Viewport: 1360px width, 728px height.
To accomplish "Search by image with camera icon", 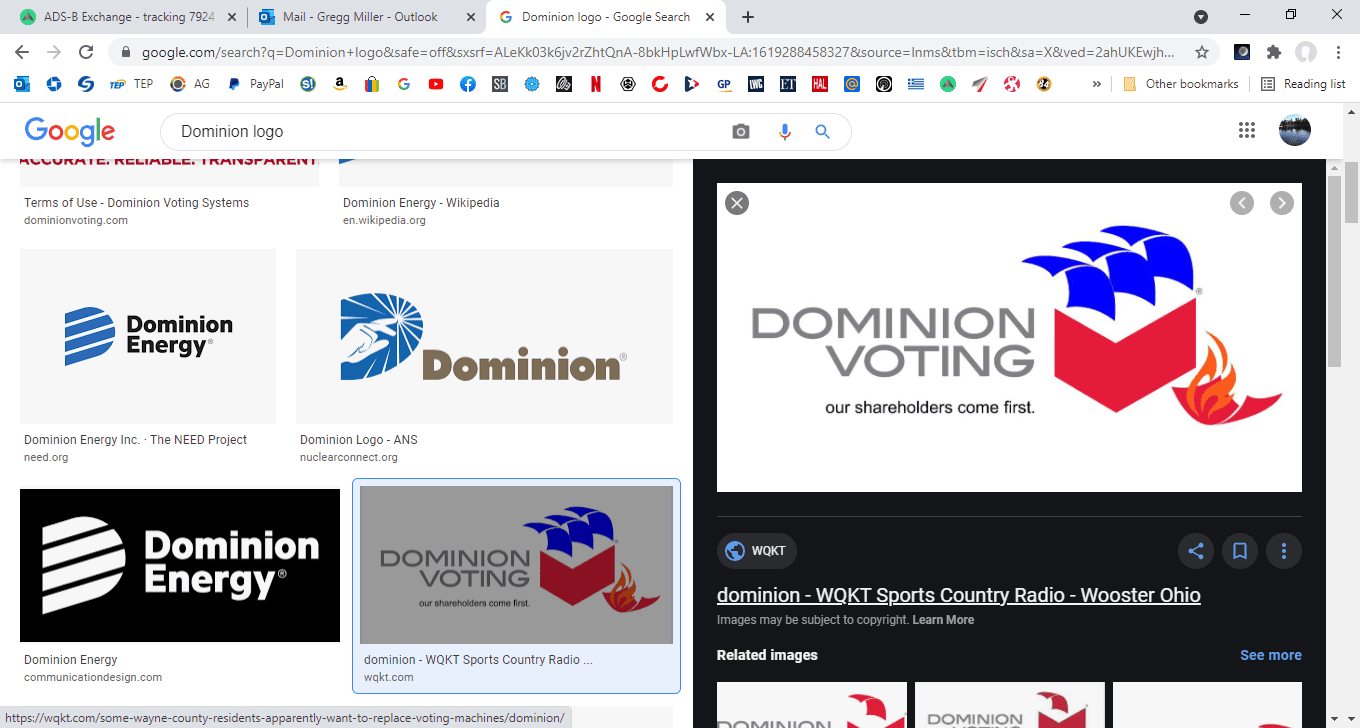I will 740,132.
